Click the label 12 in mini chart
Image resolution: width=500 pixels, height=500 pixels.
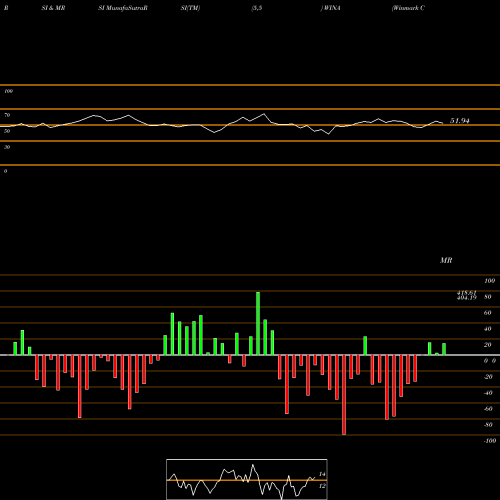point(322,486)
